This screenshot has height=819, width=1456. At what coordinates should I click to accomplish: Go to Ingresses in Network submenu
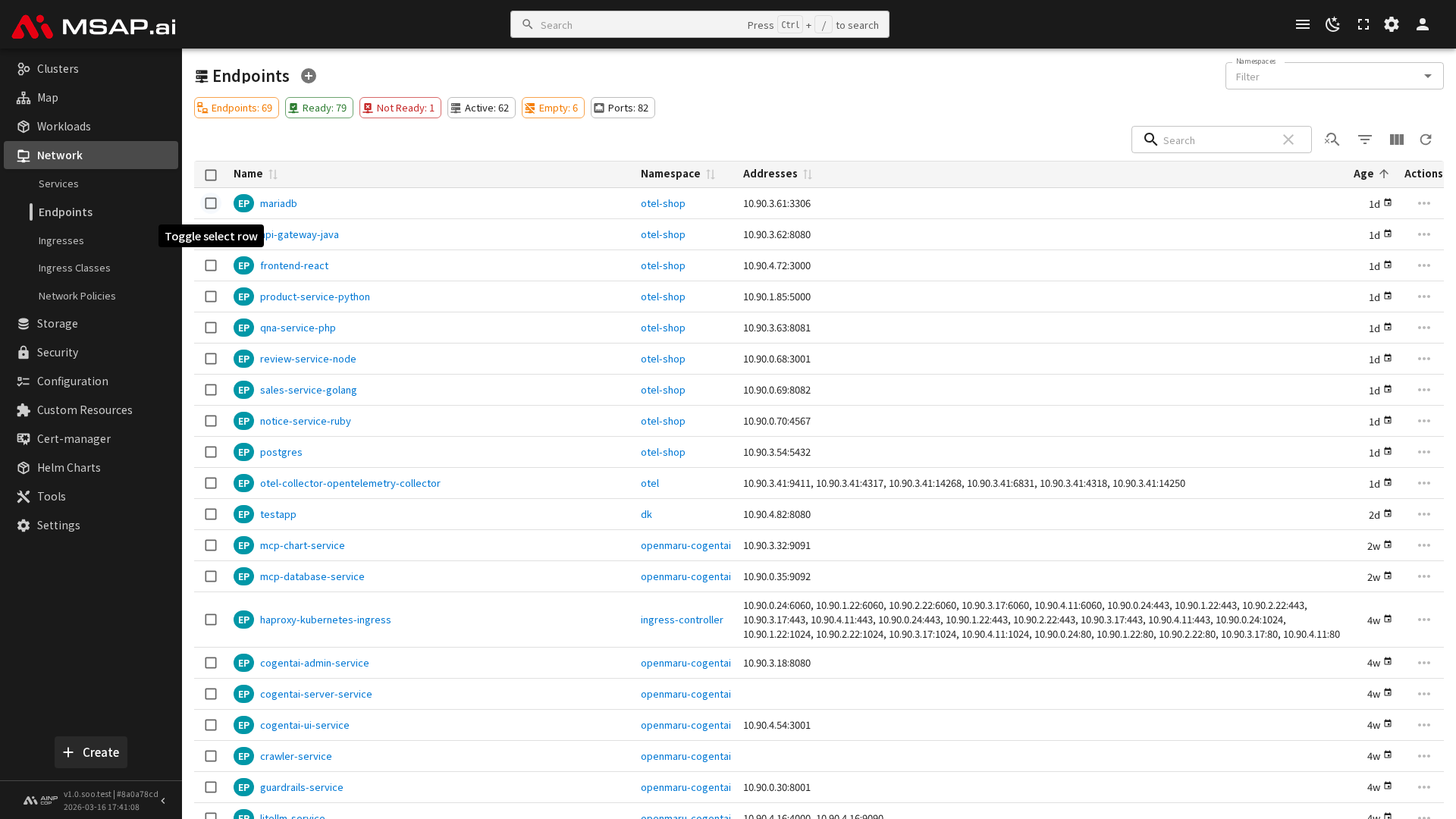pyautogui.click(x=61, y=240)
